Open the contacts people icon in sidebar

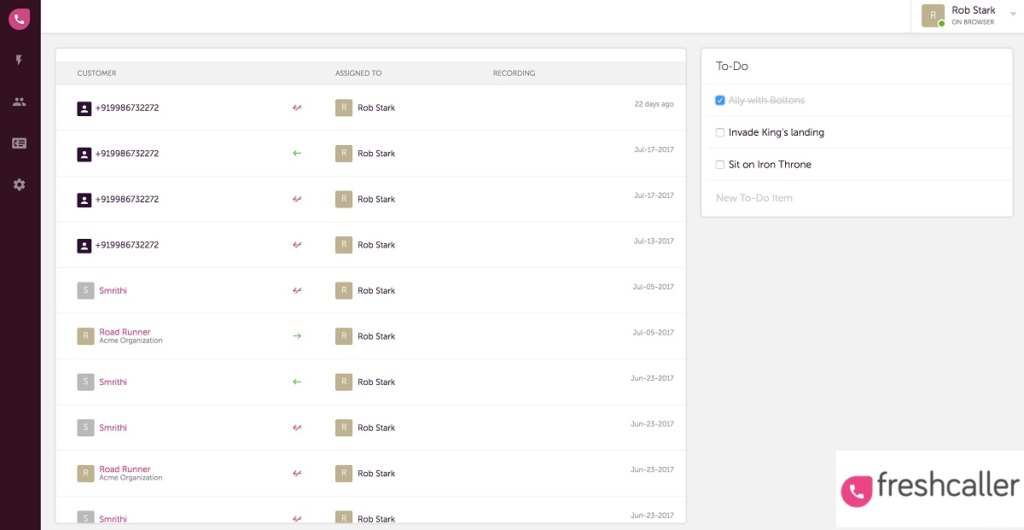[x=19, y=102]
